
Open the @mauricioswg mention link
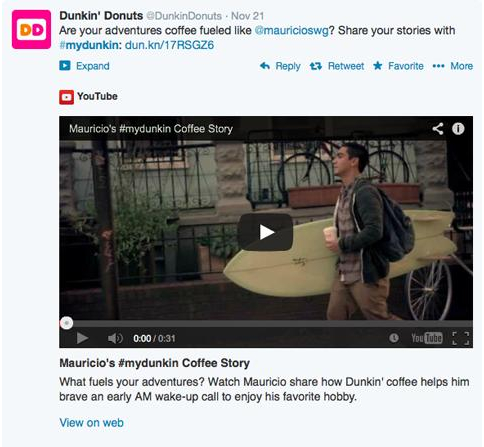pyautogui.click(x=292, y=30)
